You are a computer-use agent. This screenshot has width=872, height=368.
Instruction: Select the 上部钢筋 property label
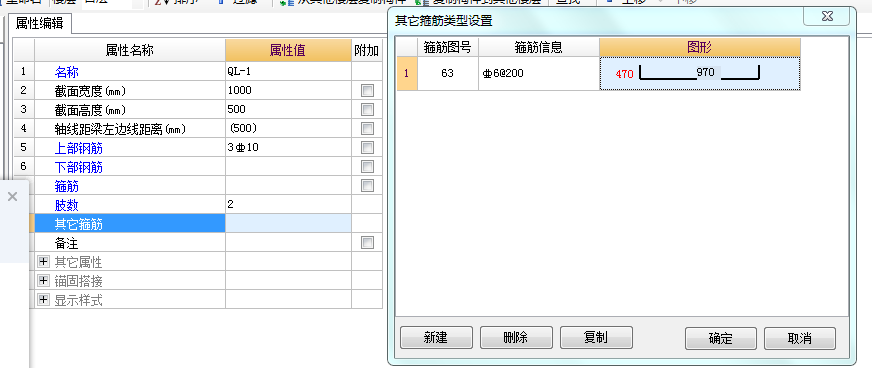tap(78, 148)
